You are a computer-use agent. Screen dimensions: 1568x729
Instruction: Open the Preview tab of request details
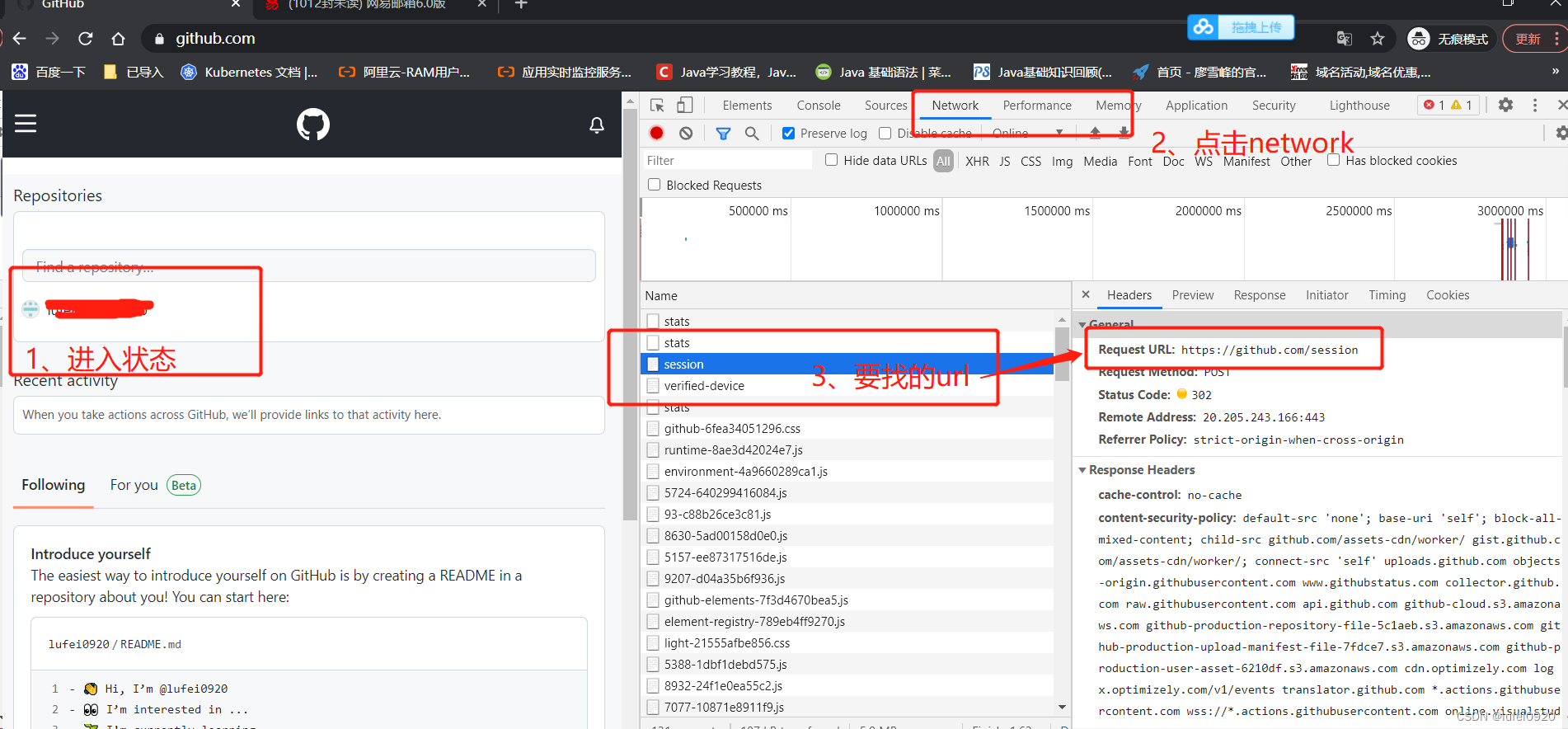point(1193,294)
